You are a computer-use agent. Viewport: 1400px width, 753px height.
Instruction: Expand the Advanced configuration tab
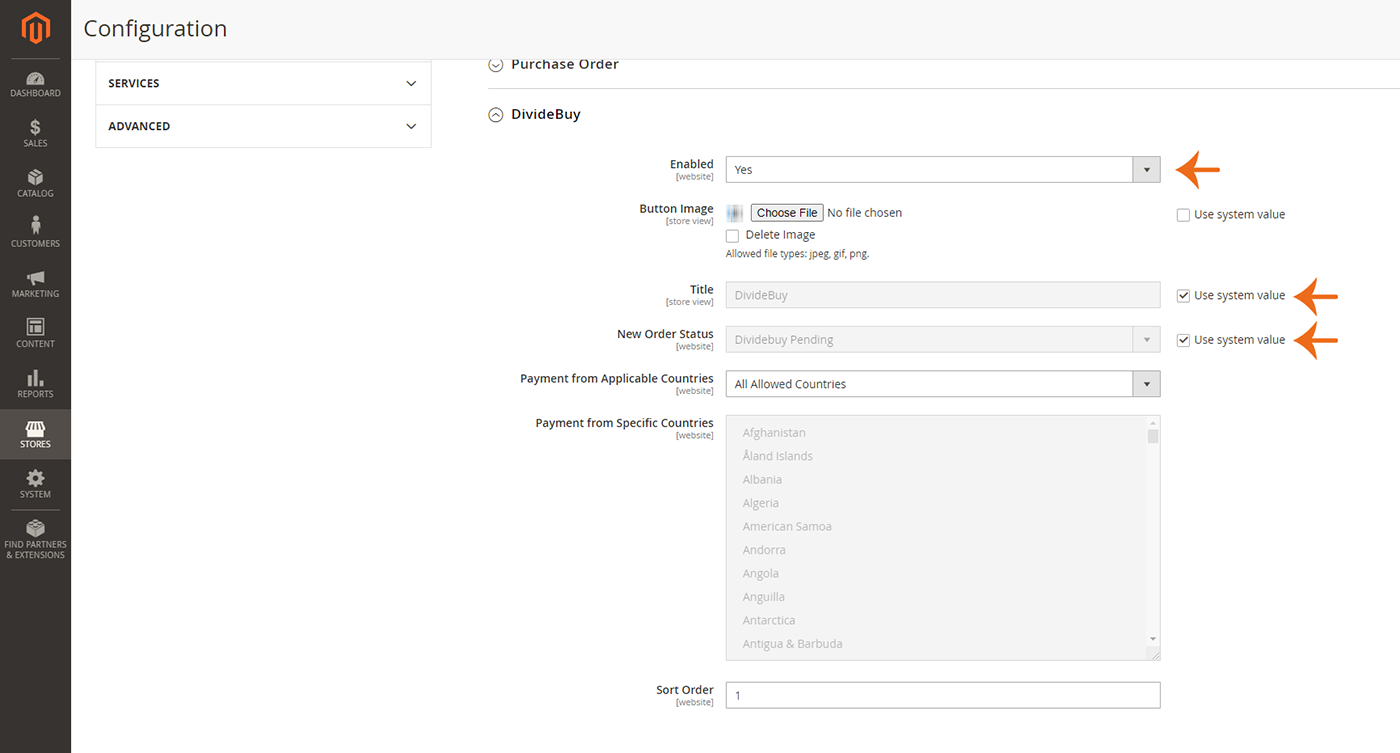263,126
